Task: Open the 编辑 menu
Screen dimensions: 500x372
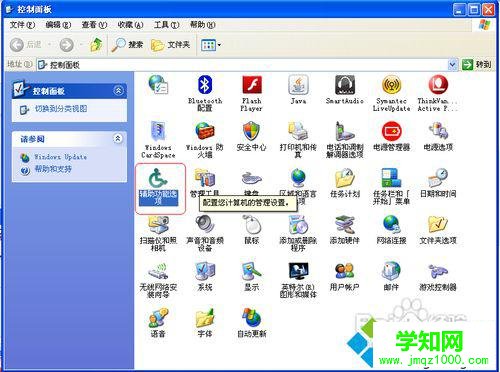Action: tap(58, 25)
